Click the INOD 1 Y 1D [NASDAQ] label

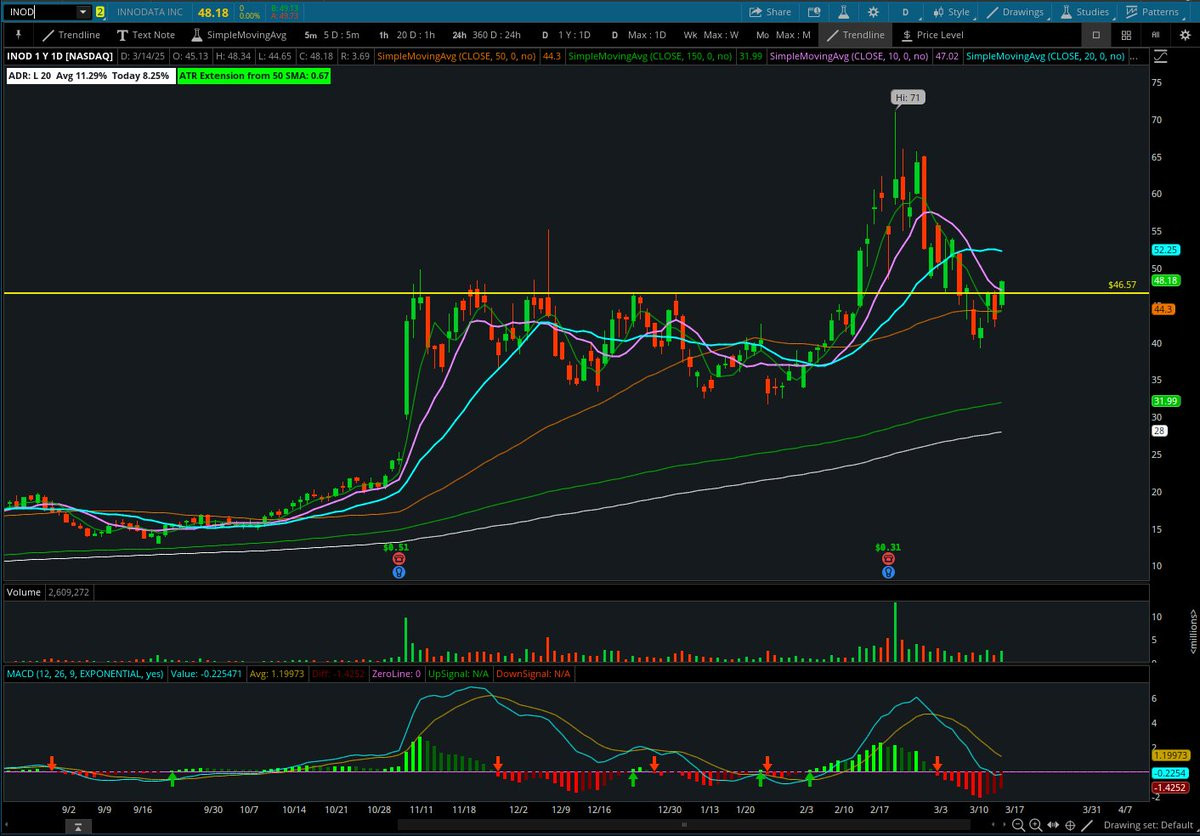[x=60, y=57]
